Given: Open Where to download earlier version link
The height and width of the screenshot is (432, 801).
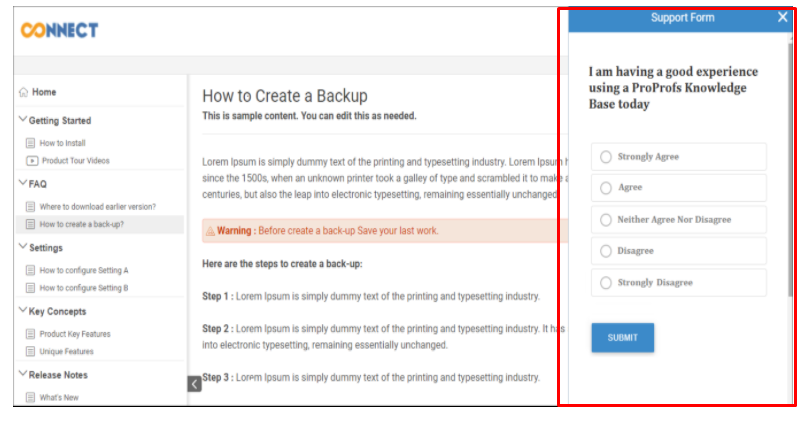Looking at the screenshot, I should tap(97, 206).
